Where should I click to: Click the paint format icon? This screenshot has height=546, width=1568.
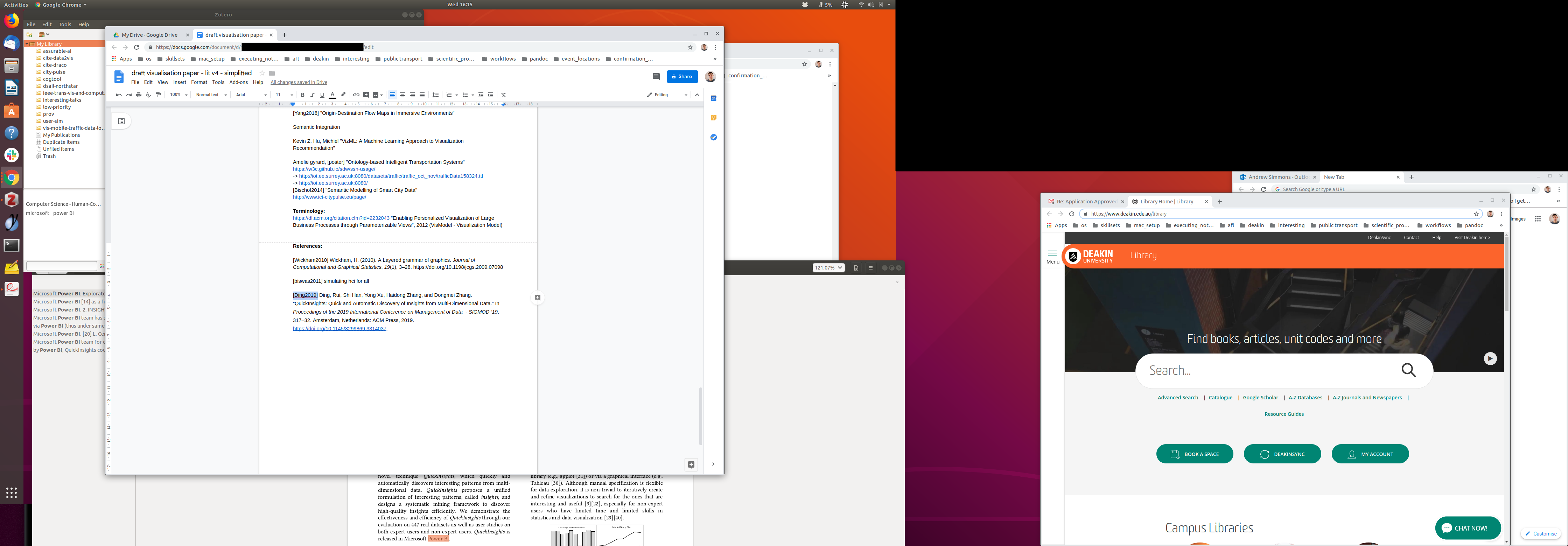click(x=158, y=95)
